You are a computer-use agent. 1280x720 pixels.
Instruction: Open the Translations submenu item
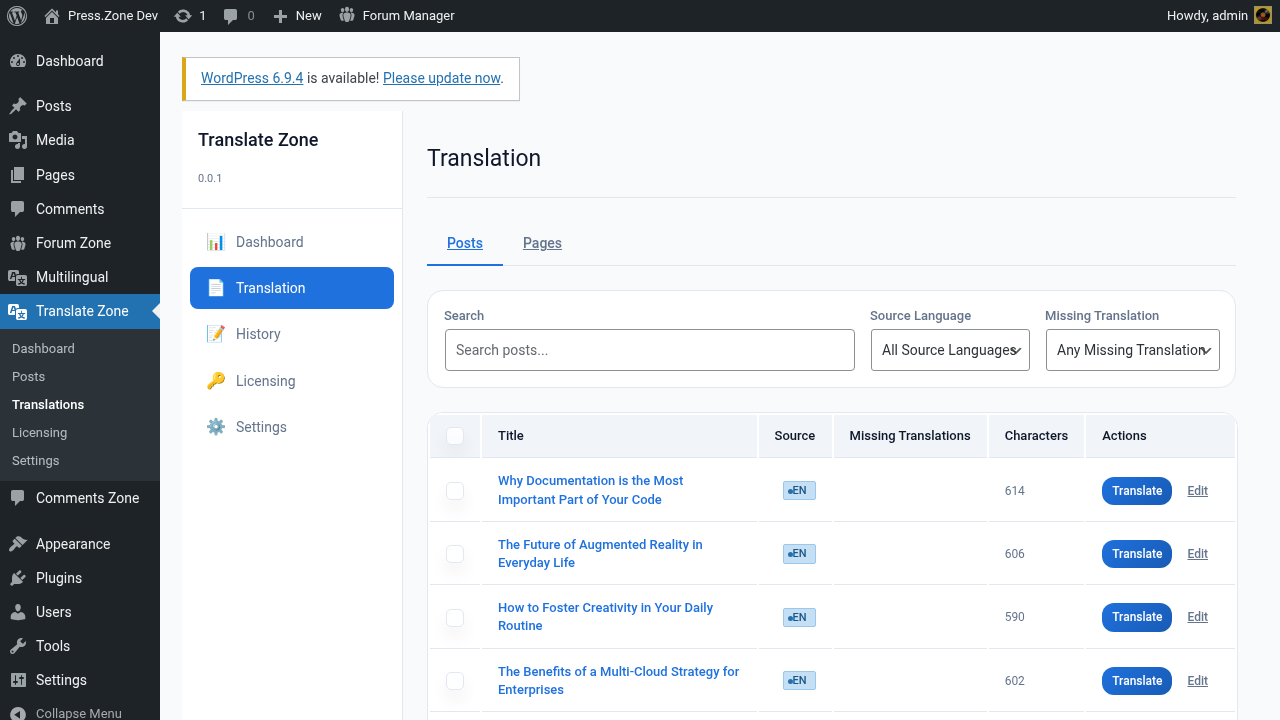(x=48, y=405)
